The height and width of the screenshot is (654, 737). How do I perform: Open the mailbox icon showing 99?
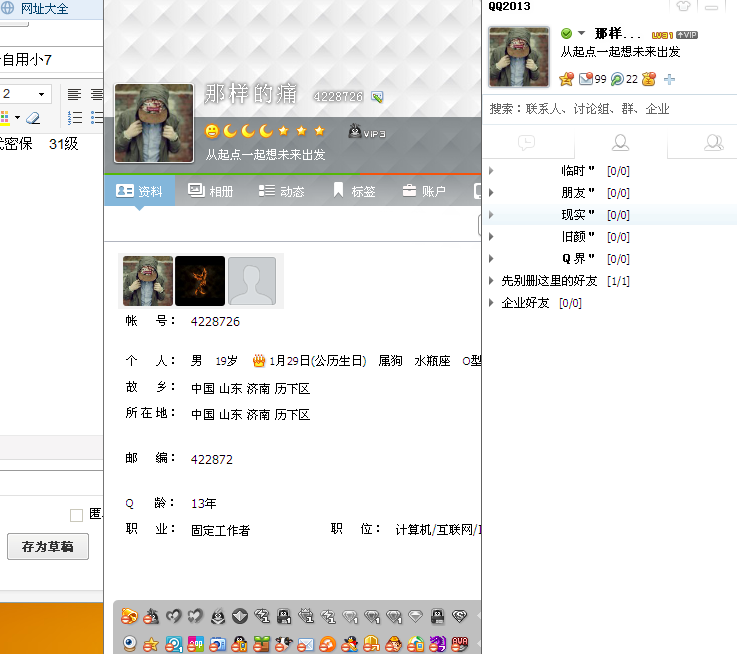tap(586, 79)
